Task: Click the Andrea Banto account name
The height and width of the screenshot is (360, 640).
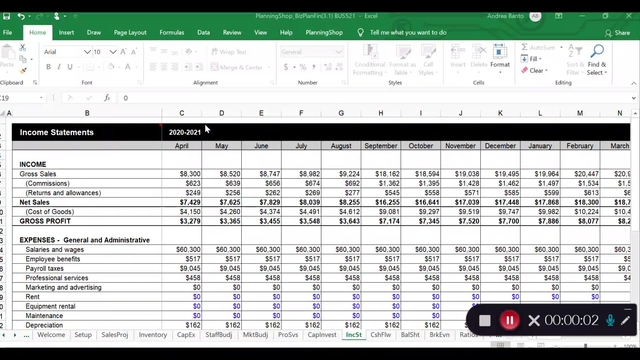Action: [505, 16]
